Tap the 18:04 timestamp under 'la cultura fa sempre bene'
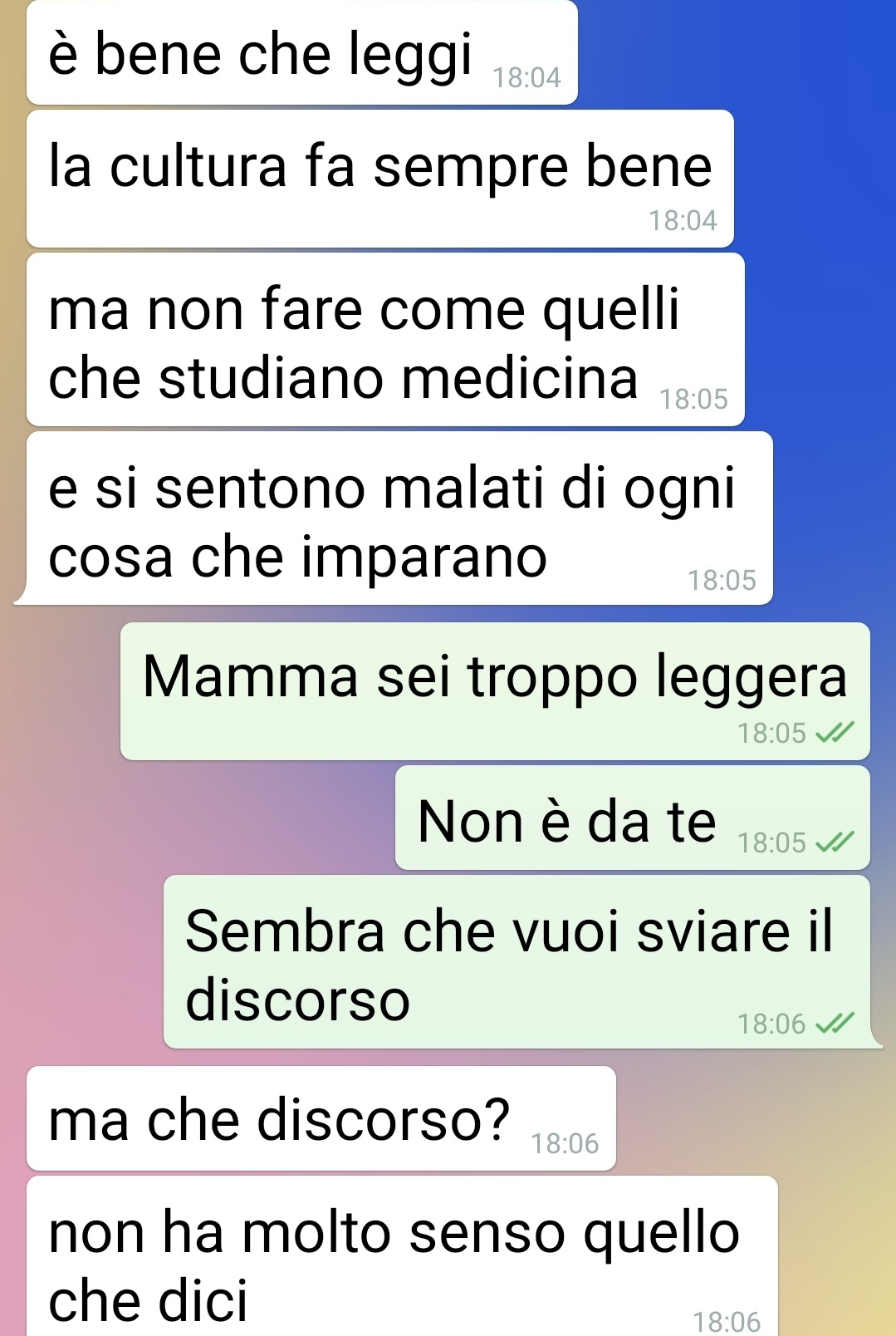Viewport: 896px width, 1336px height. click(683, 221)
